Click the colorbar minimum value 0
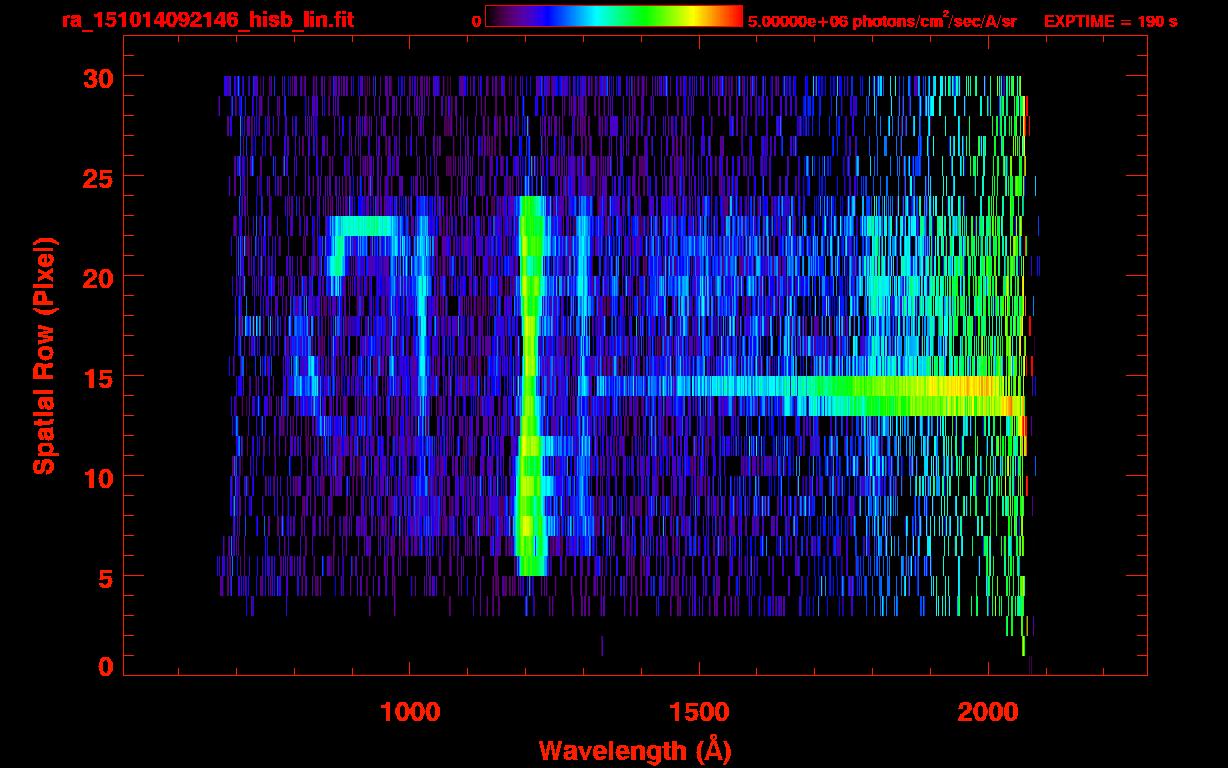Image resolution: width=1228 pixels, height=768 pixels. coord(476,20)
